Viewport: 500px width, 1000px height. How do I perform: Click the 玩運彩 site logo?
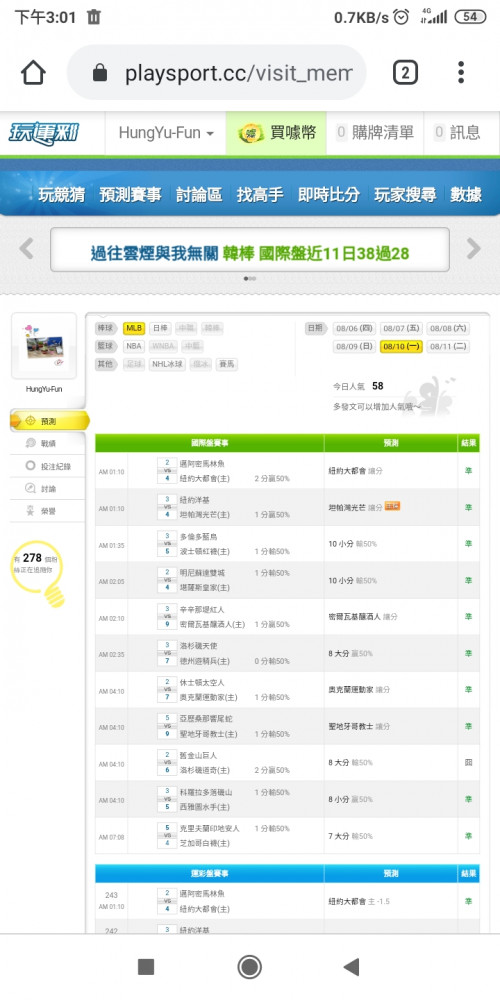point(44,133)
